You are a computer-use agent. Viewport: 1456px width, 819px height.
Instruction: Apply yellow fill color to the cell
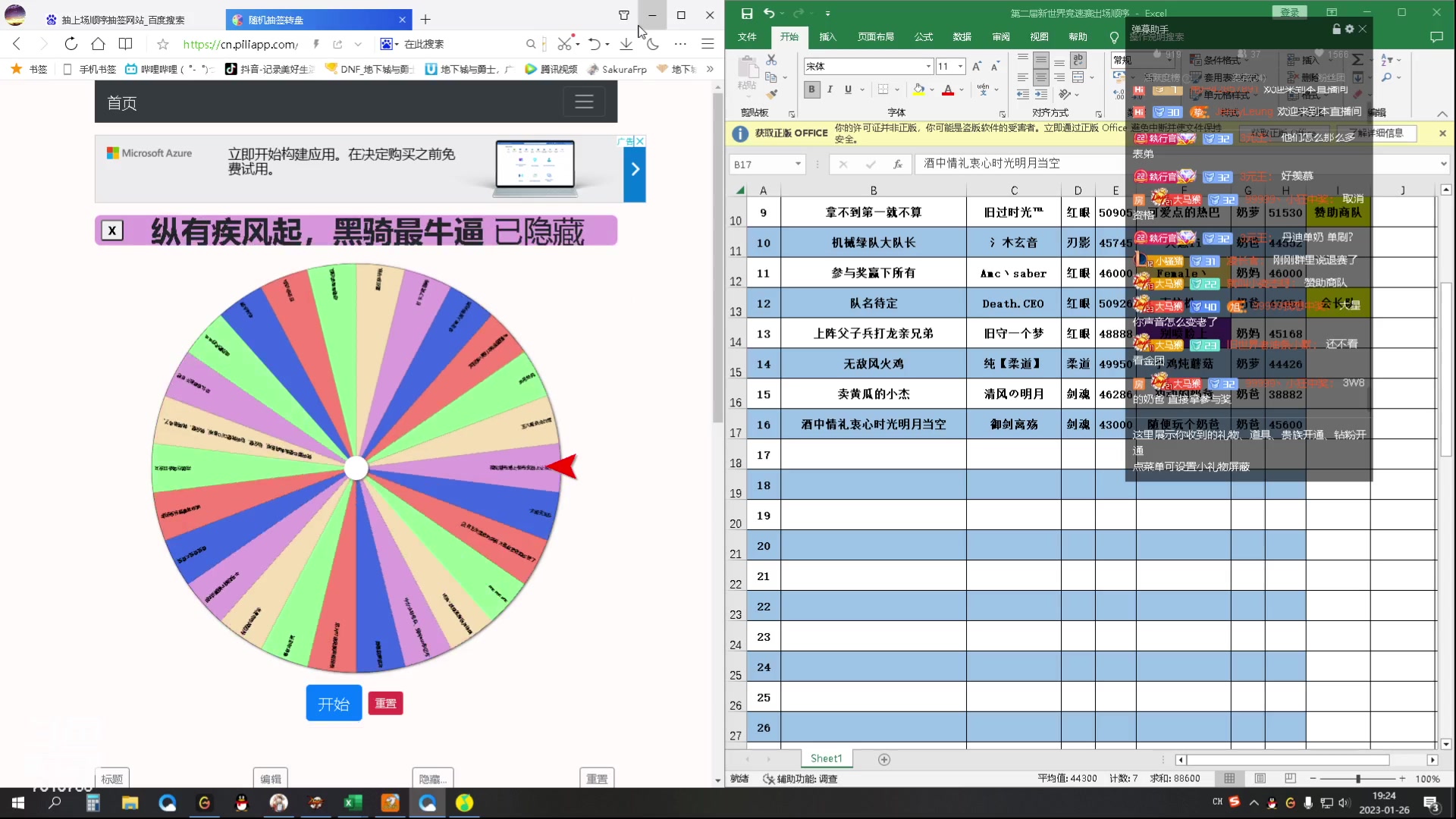click(918, 89)
